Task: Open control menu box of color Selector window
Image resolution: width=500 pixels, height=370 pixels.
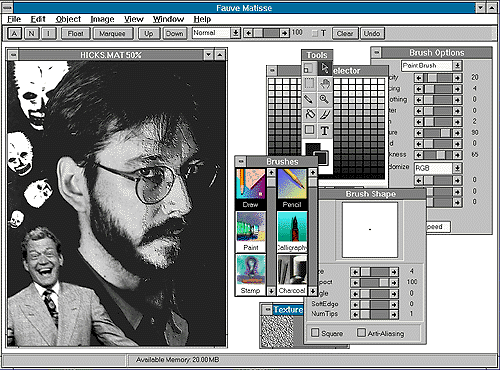Action: pos(272,70)
